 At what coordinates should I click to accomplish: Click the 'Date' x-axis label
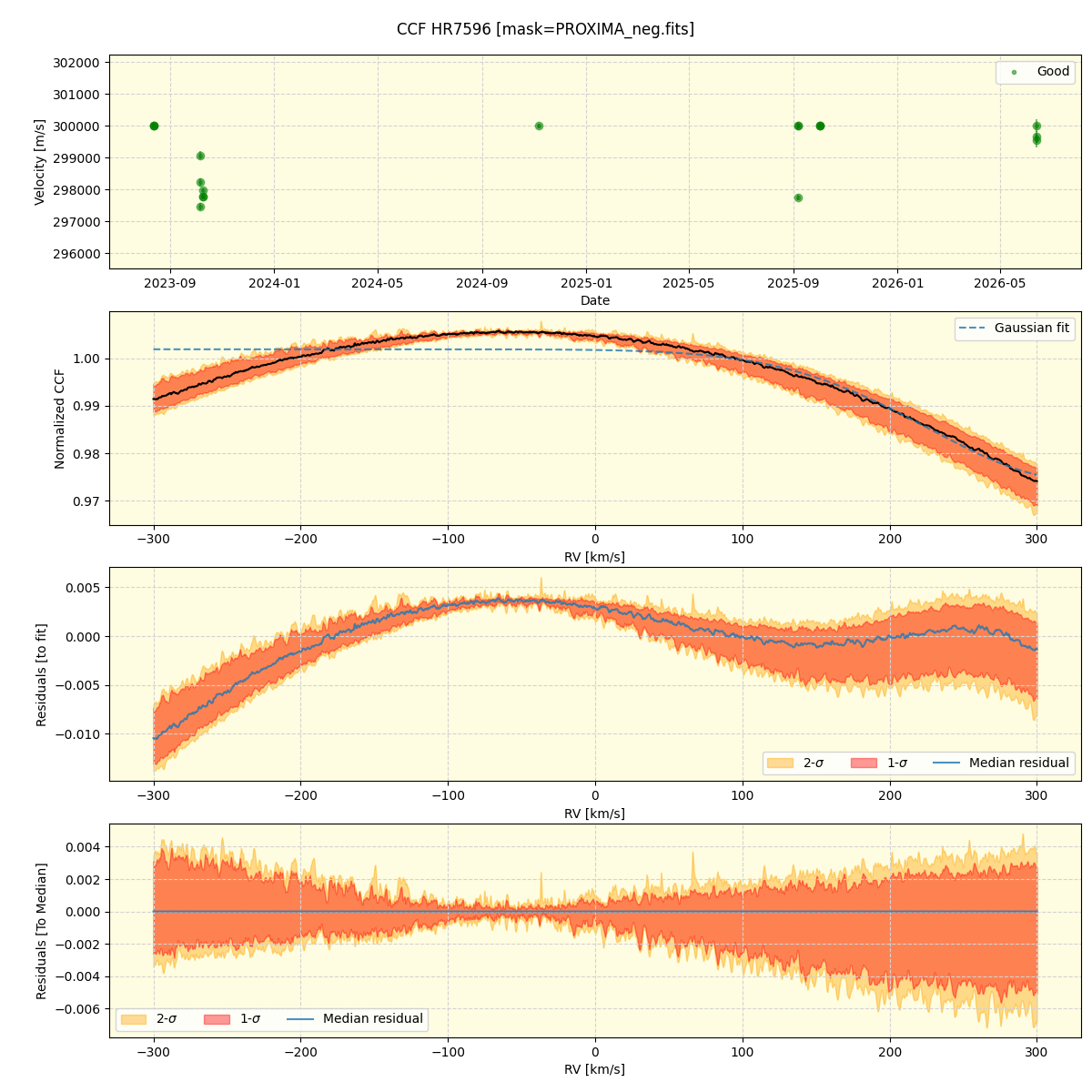(x=595, y=300)
